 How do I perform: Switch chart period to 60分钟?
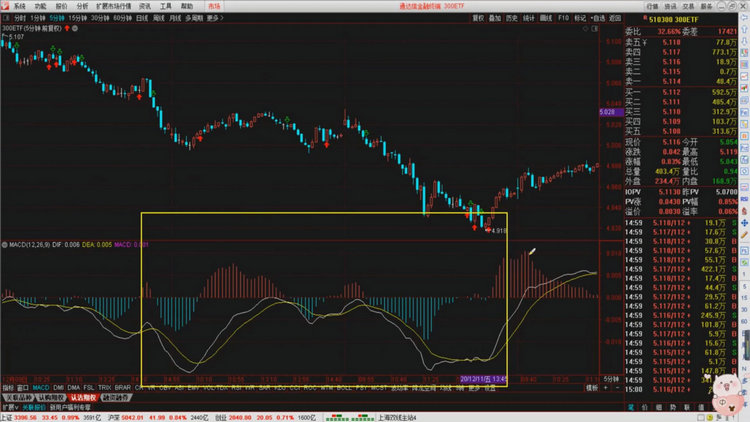pos(122,17)
